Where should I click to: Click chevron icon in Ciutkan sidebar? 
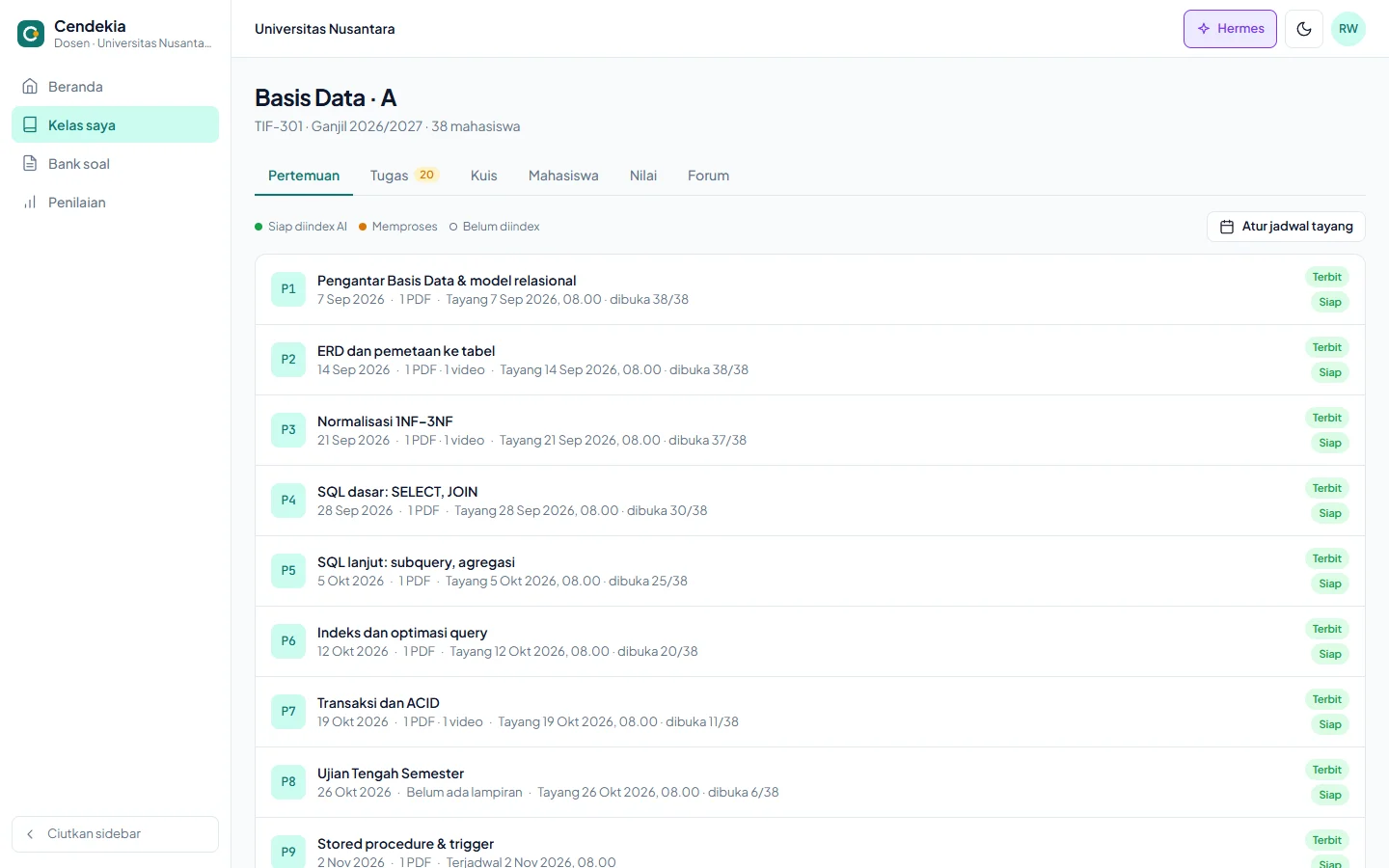coord(30,834)
